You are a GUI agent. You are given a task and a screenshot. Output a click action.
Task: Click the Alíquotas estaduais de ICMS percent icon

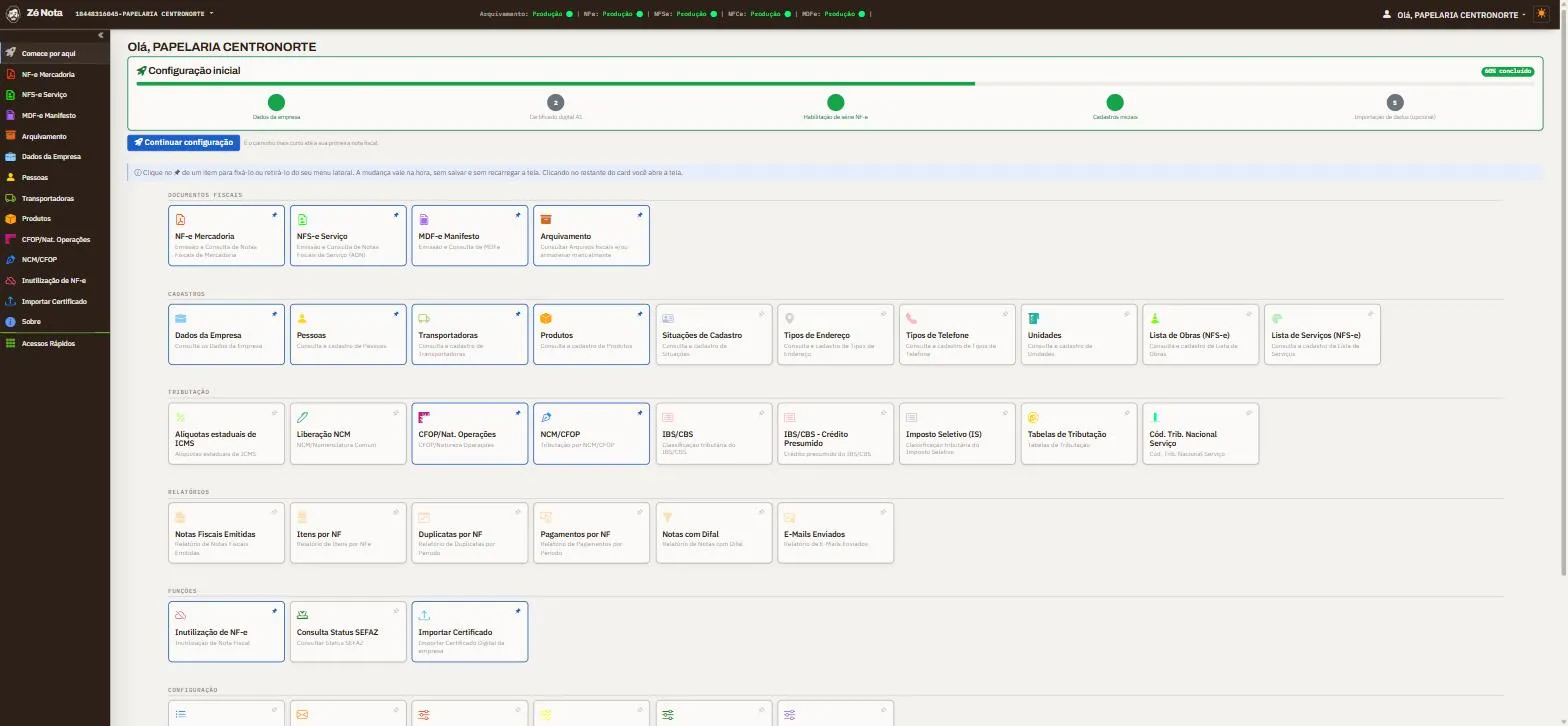[180, 417]
